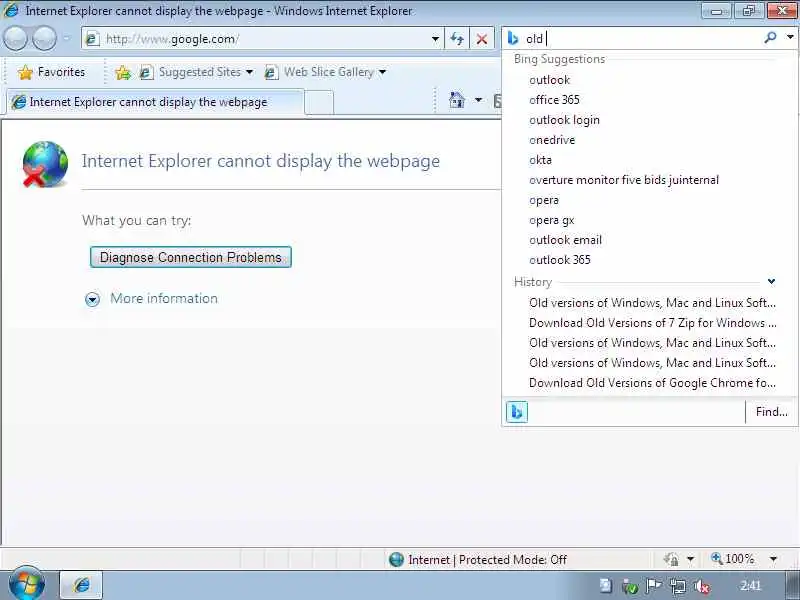Open the dropdown arrow beside privacy icon
The height and width of the screenshot is (600, 800).
[x=690, y=559]
